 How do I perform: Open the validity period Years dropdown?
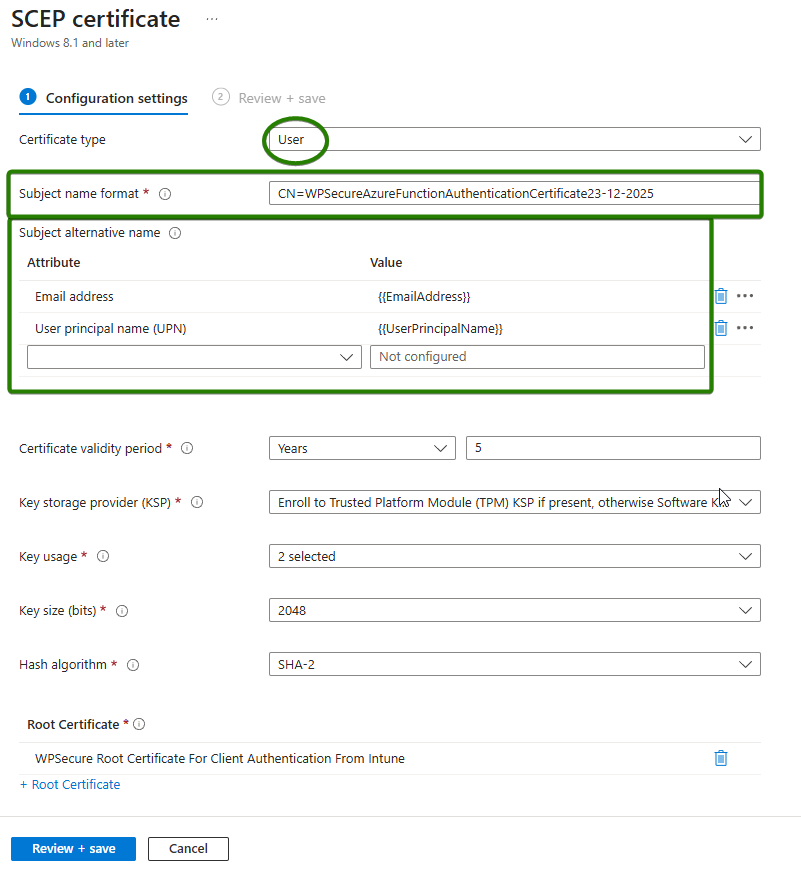click(x=361, y=448)
